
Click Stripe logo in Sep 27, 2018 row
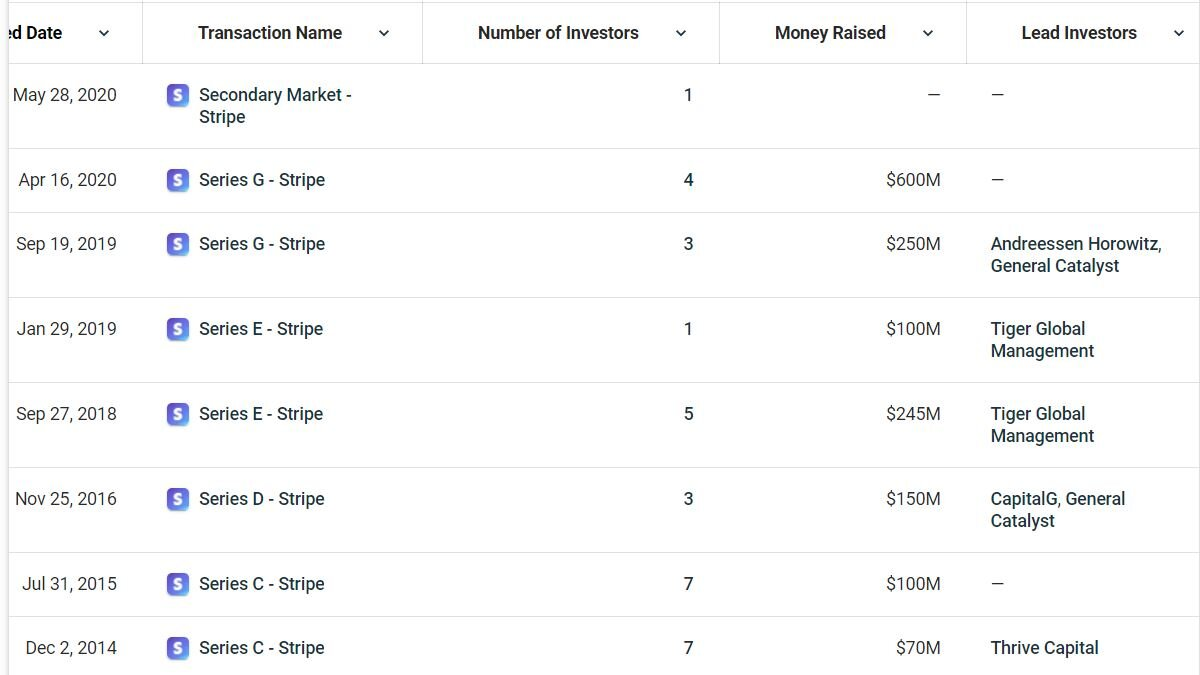[177, 414]
